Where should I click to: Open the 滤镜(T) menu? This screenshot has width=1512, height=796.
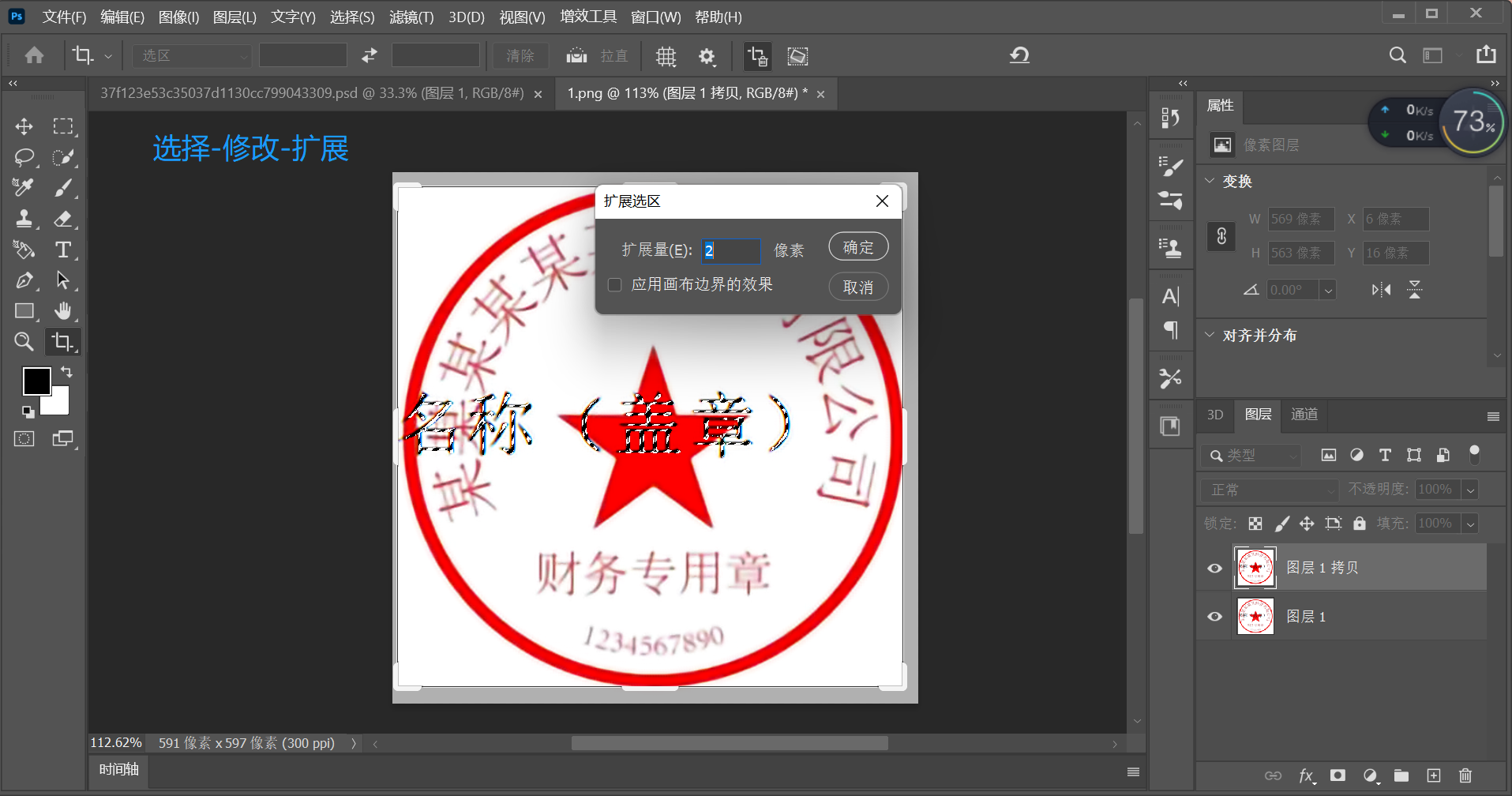[x=411, y=17]
